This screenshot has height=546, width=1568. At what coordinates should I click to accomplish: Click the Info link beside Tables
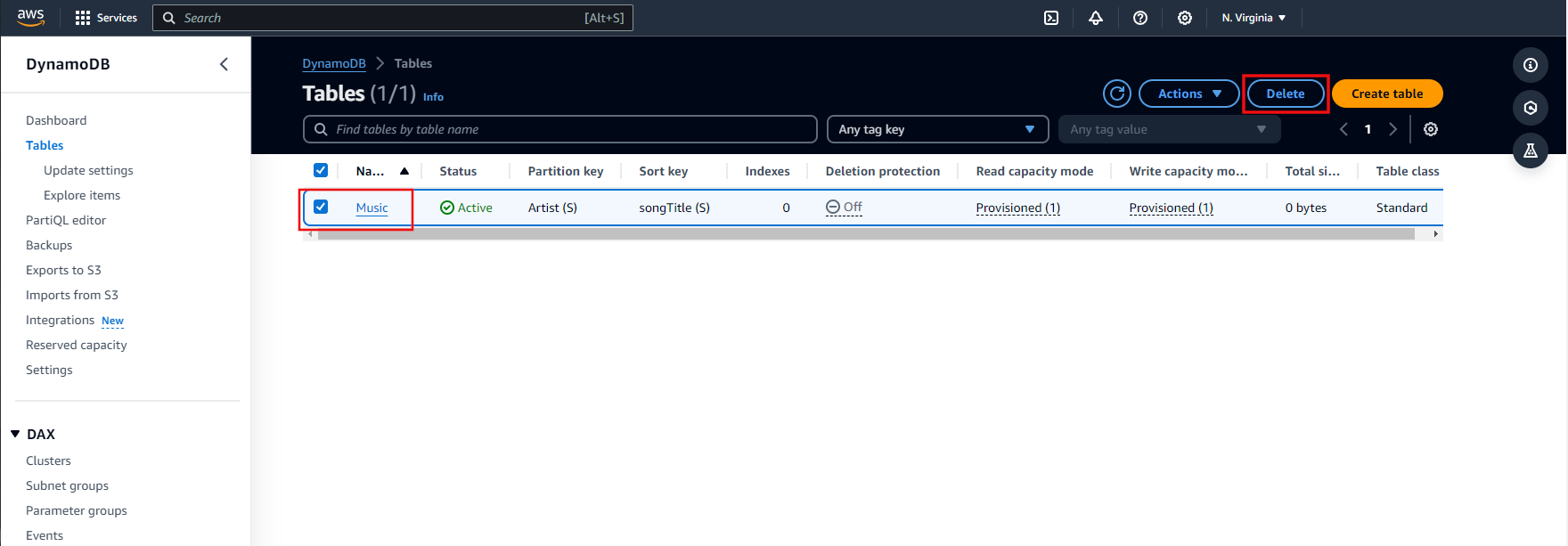433,97
